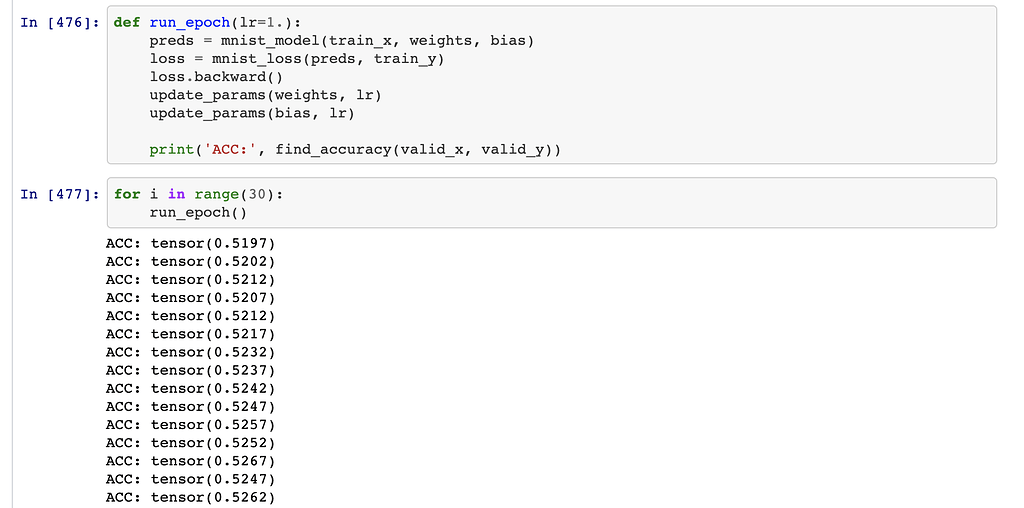
Task: Click the loss = mnist_loss code line
Action: coord(297,59)
